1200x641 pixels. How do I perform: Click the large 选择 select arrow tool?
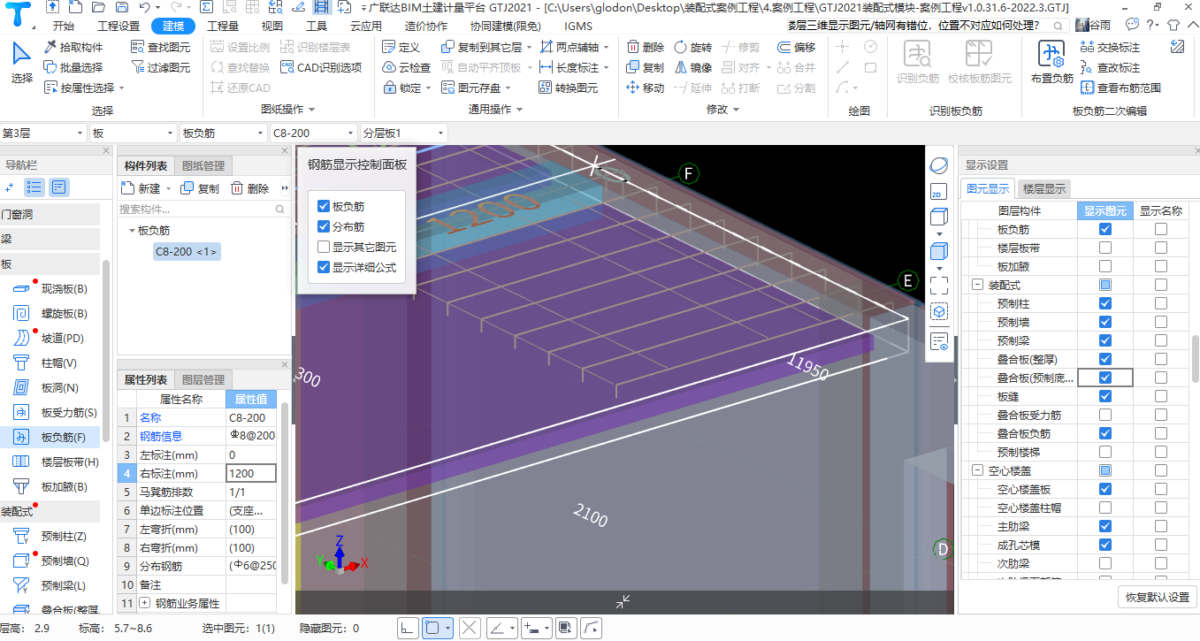[x=21, y=62]
